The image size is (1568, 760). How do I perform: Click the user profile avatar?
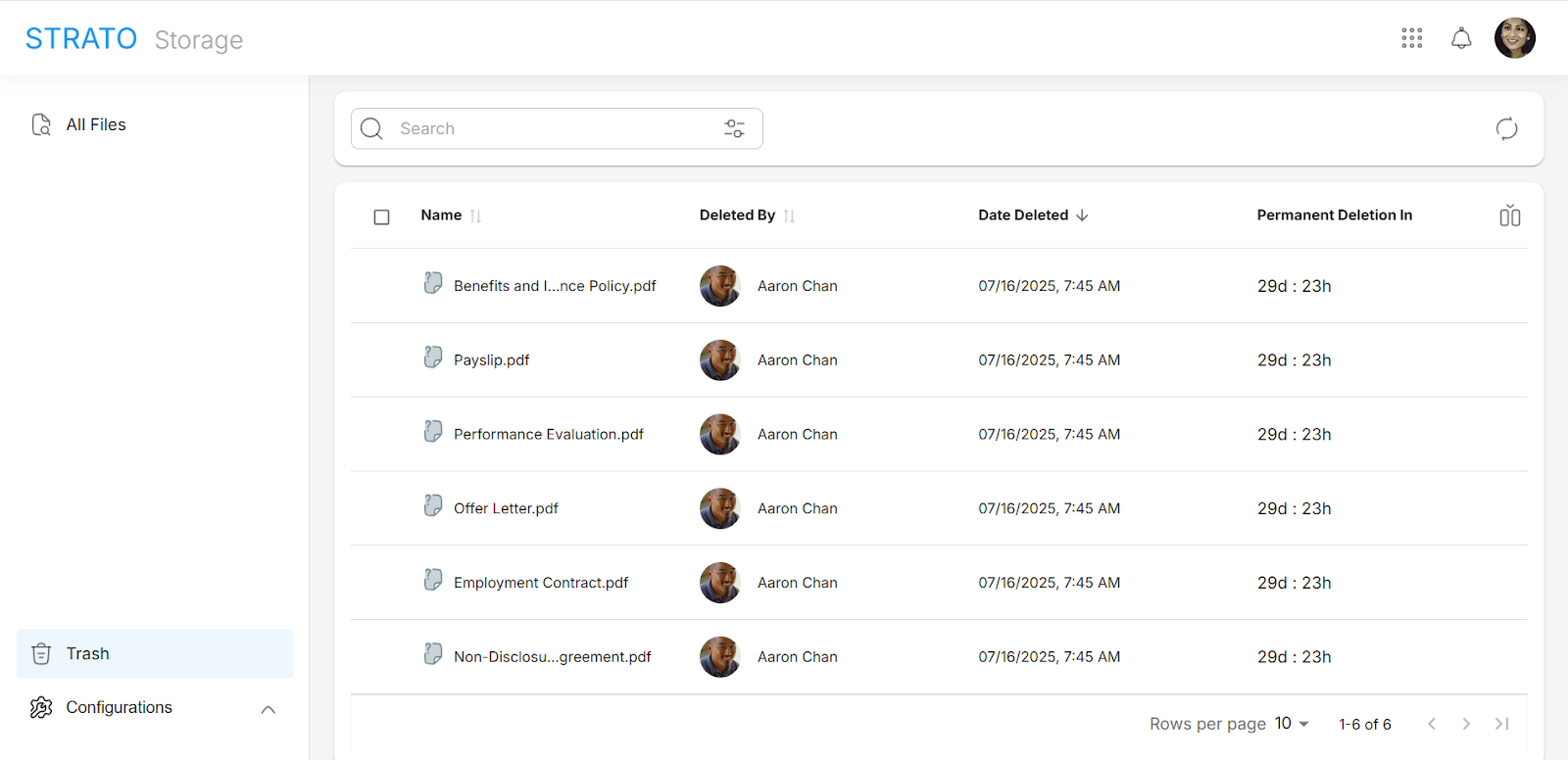[1514, 38]
